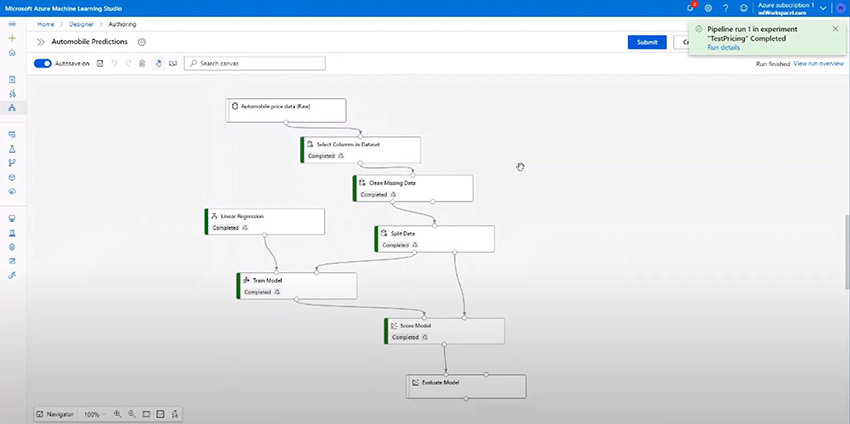Click in the Search canvas field
Image resolution: width=850 pixels, height=424 pixels.
[255, 63]
